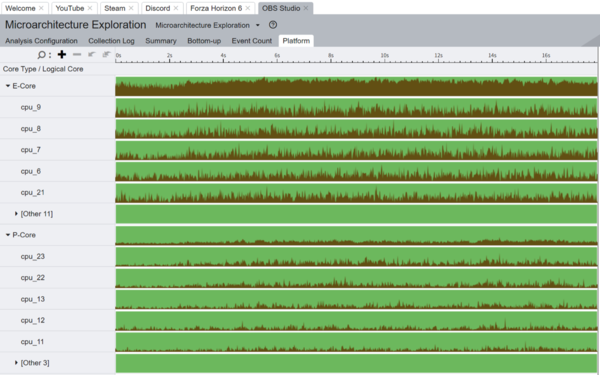Expand the [Other 11] cores group

[16, 214]
